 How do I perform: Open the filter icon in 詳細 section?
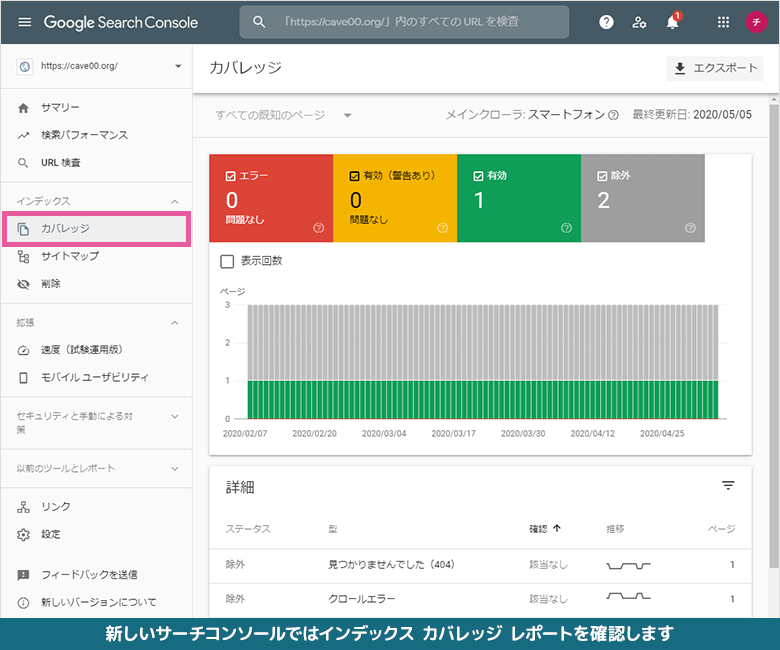click(728, 485)
